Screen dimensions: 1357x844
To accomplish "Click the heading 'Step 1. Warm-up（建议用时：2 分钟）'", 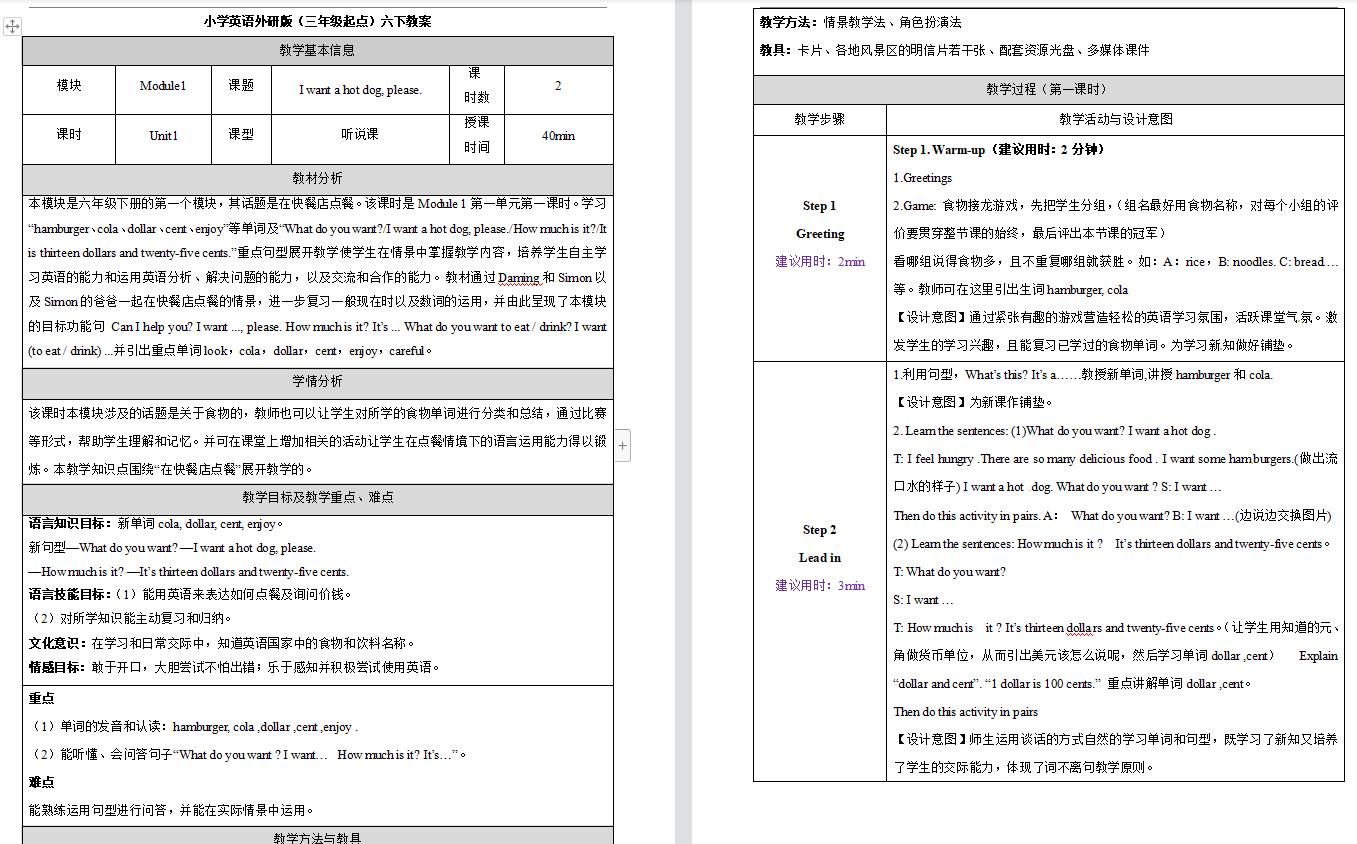I will coord(999,150).
